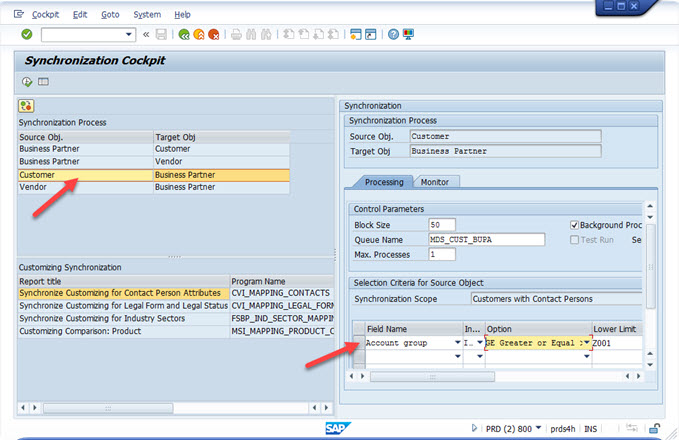Select the Vendor to Business Partner row
Image resolution: width=679 pixels, height=440 pixels.
(x=153, y=187)
